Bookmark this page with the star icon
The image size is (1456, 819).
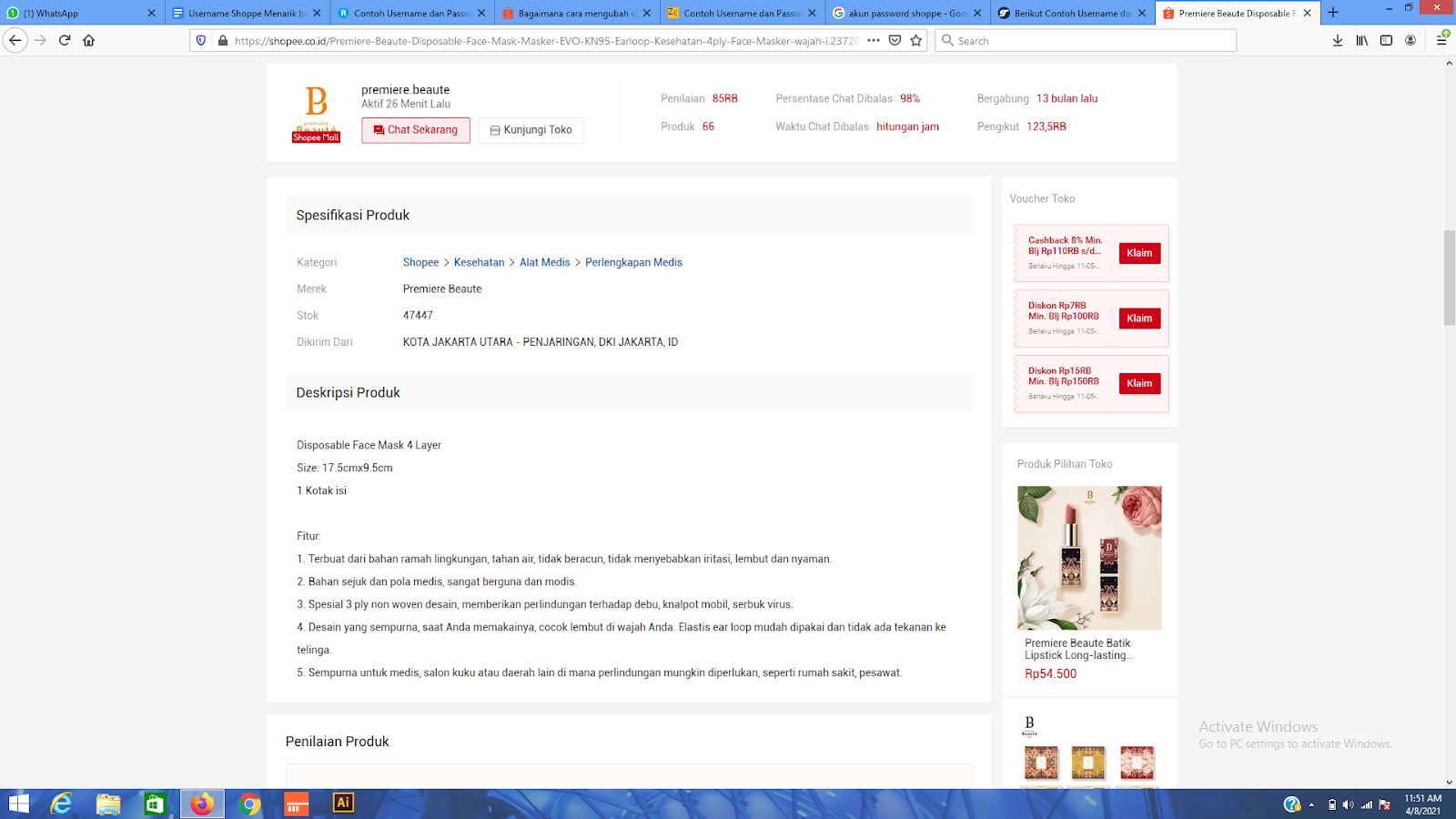[x=916, y=40]
